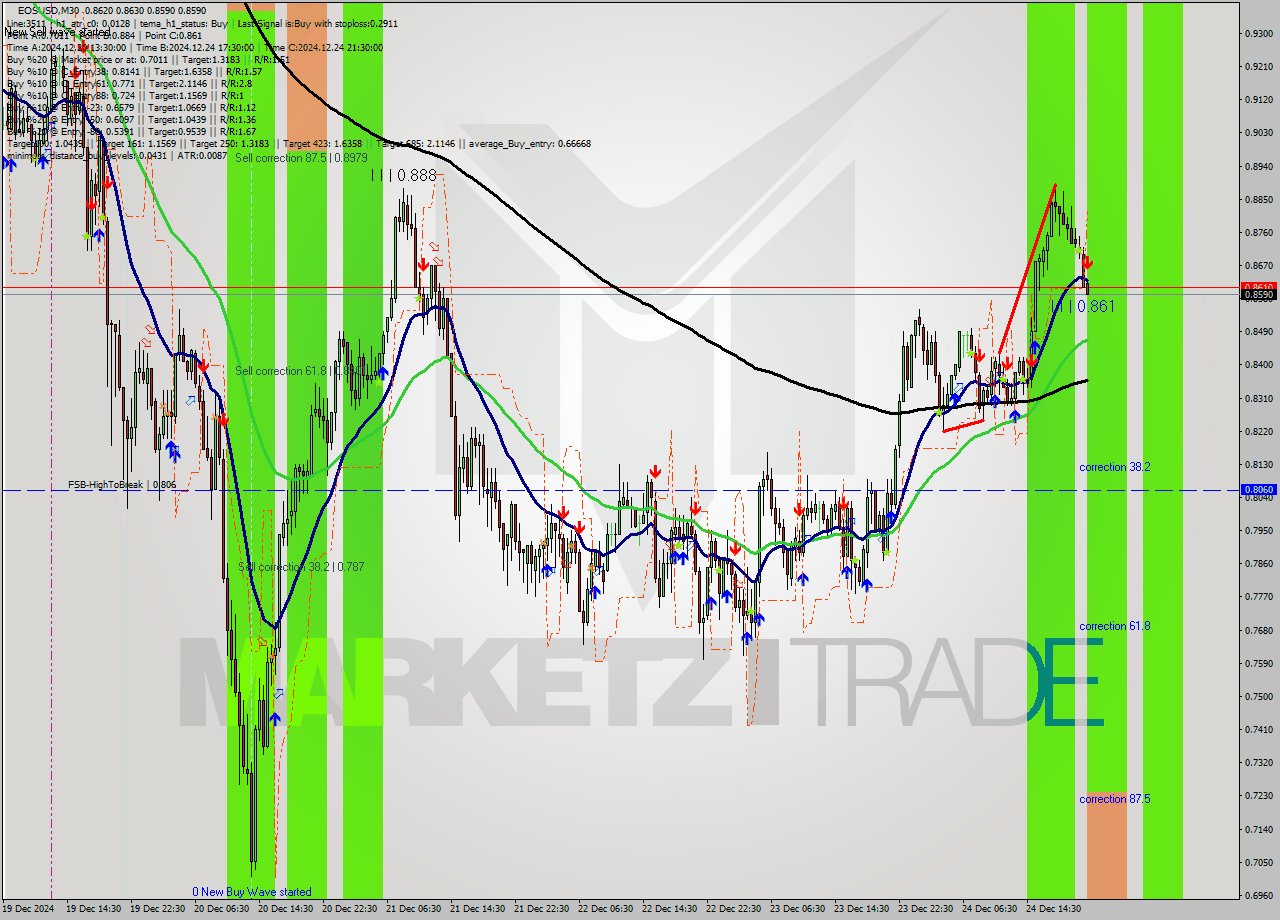Click the '22 Dec 14:30' time label
Viewport: 1280px width, 920px height.
pyautogui.click(x=669, y=909)
